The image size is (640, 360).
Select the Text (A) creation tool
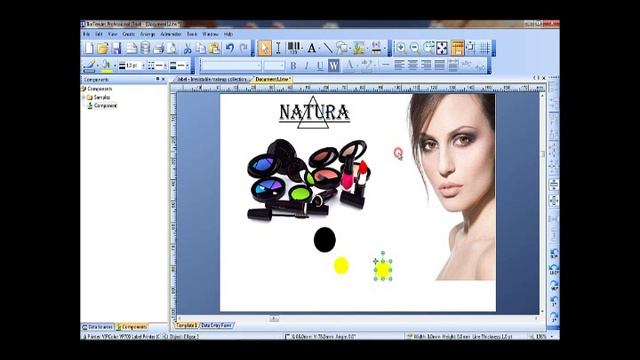click(x=311, y=48)
